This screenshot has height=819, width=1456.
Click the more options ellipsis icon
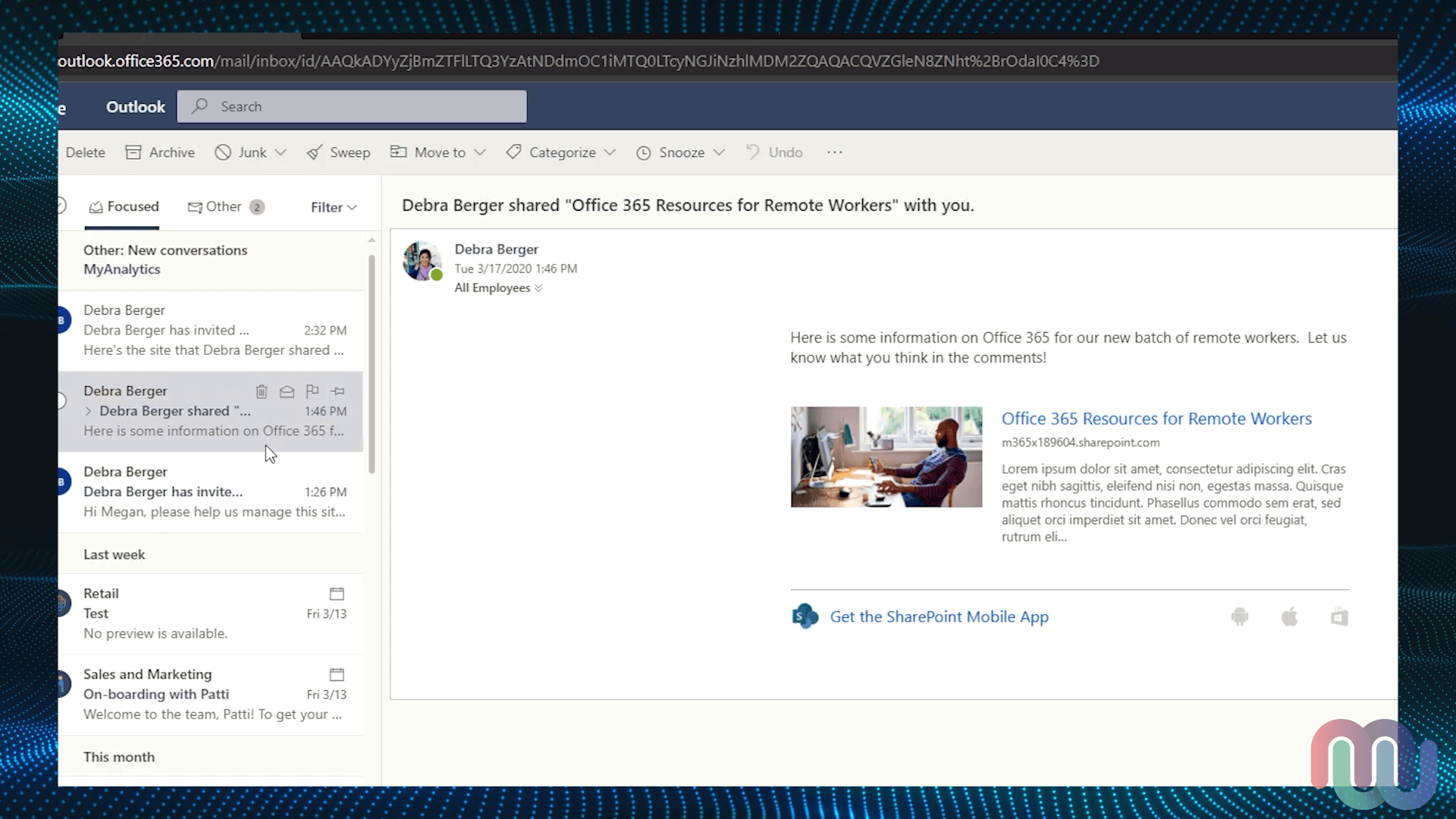tap(834, 152)
